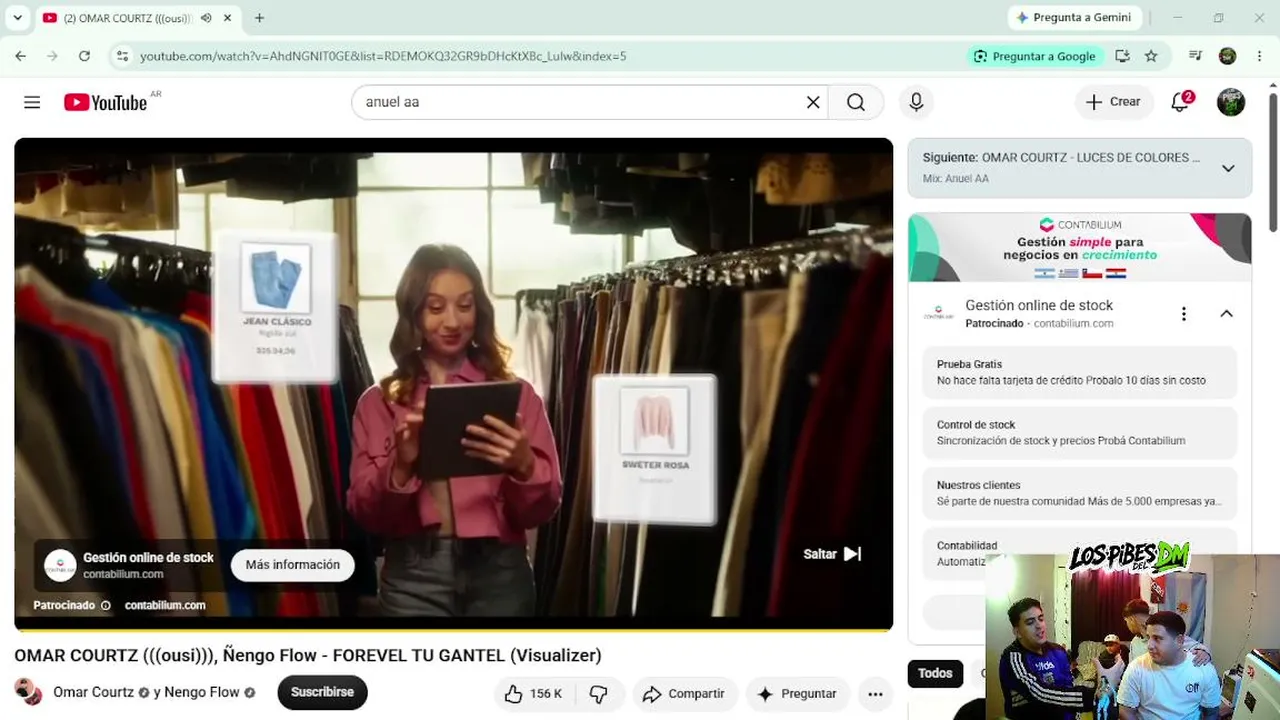1280x720 pixels.
Task: Click 'Pregunta a Gemini' in the title bar
Action: (x=1074, y=18)
